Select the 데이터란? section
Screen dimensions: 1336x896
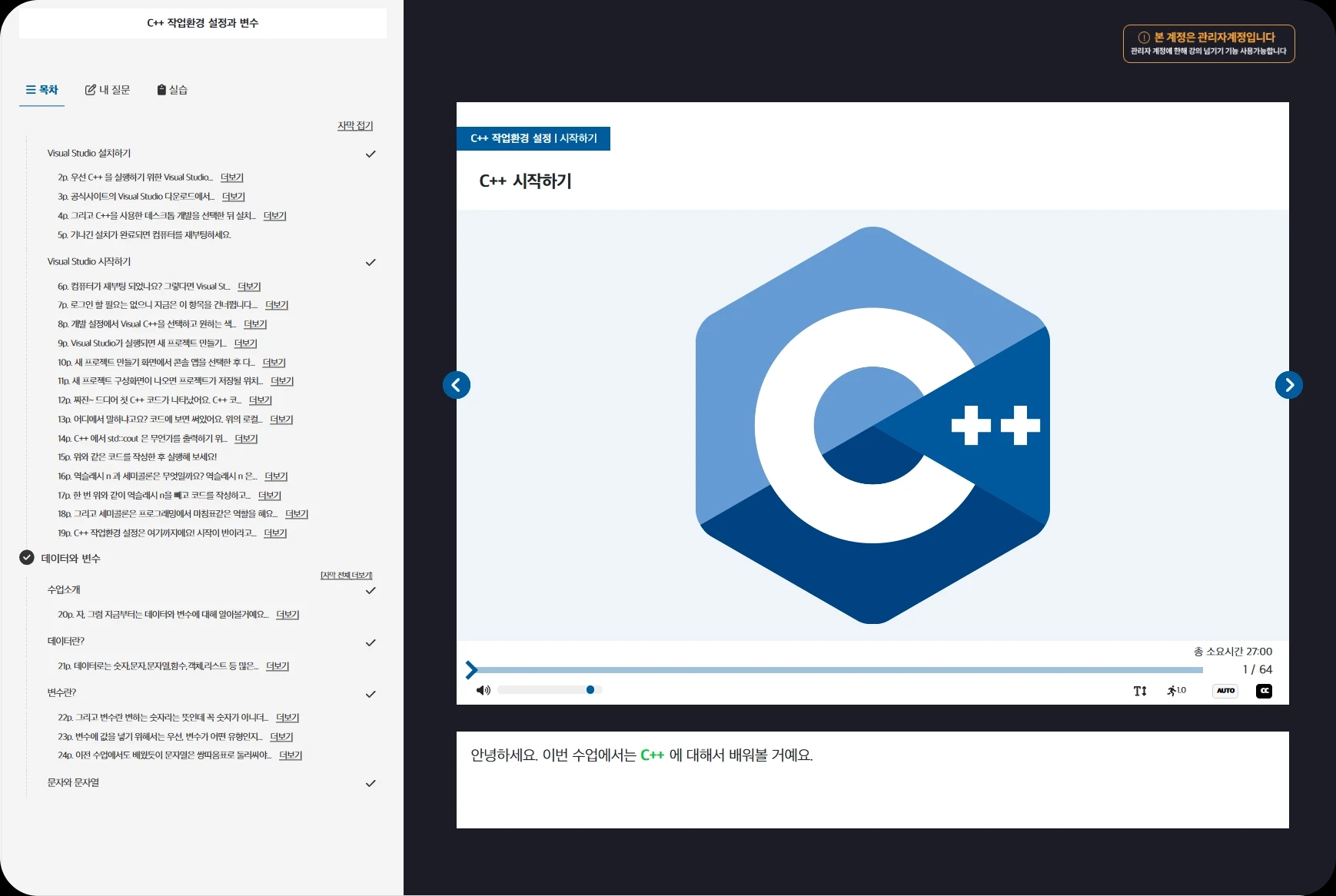click(x=66, y=642)
